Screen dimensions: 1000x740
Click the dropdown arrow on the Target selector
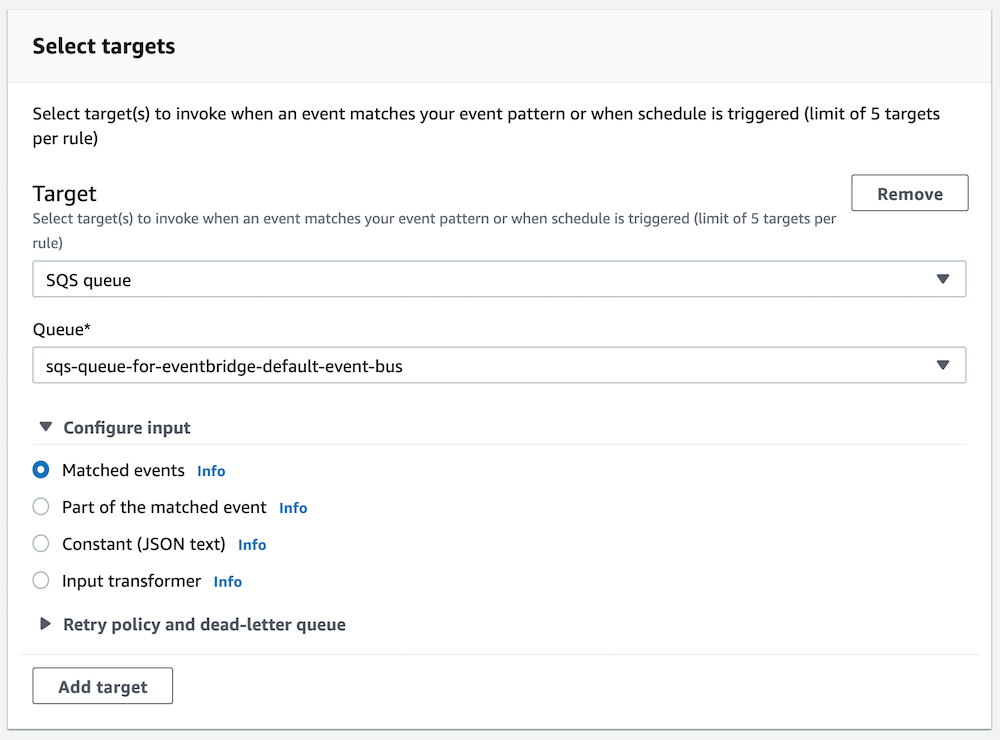[943, 279]
